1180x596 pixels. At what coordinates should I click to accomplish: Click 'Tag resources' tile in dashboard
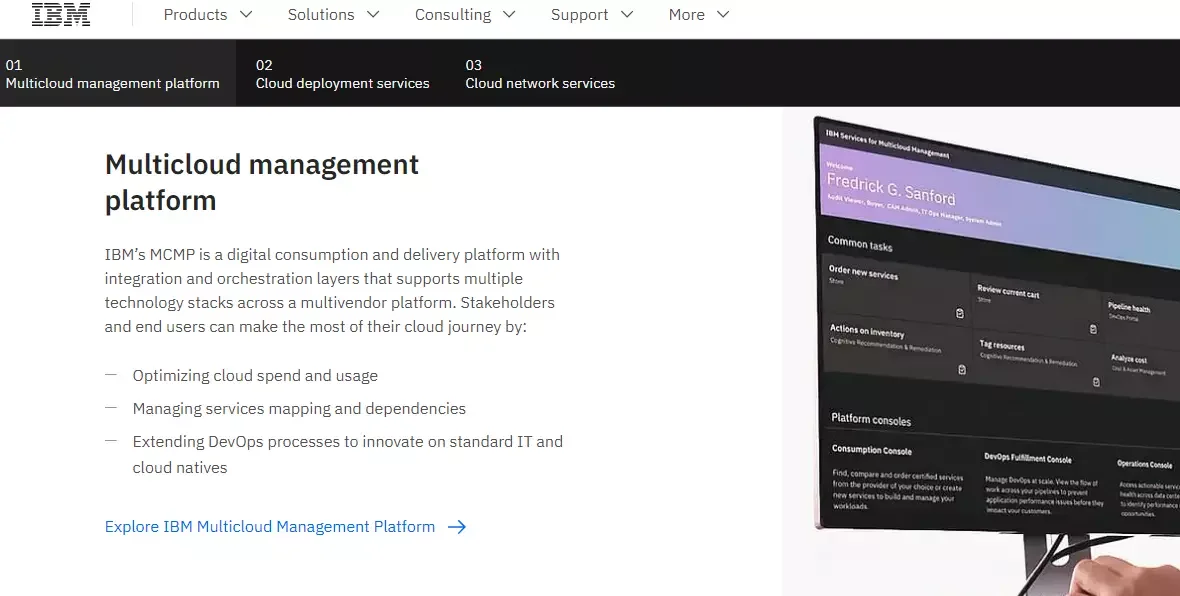pyautogui.click(x=1039, y=363)
